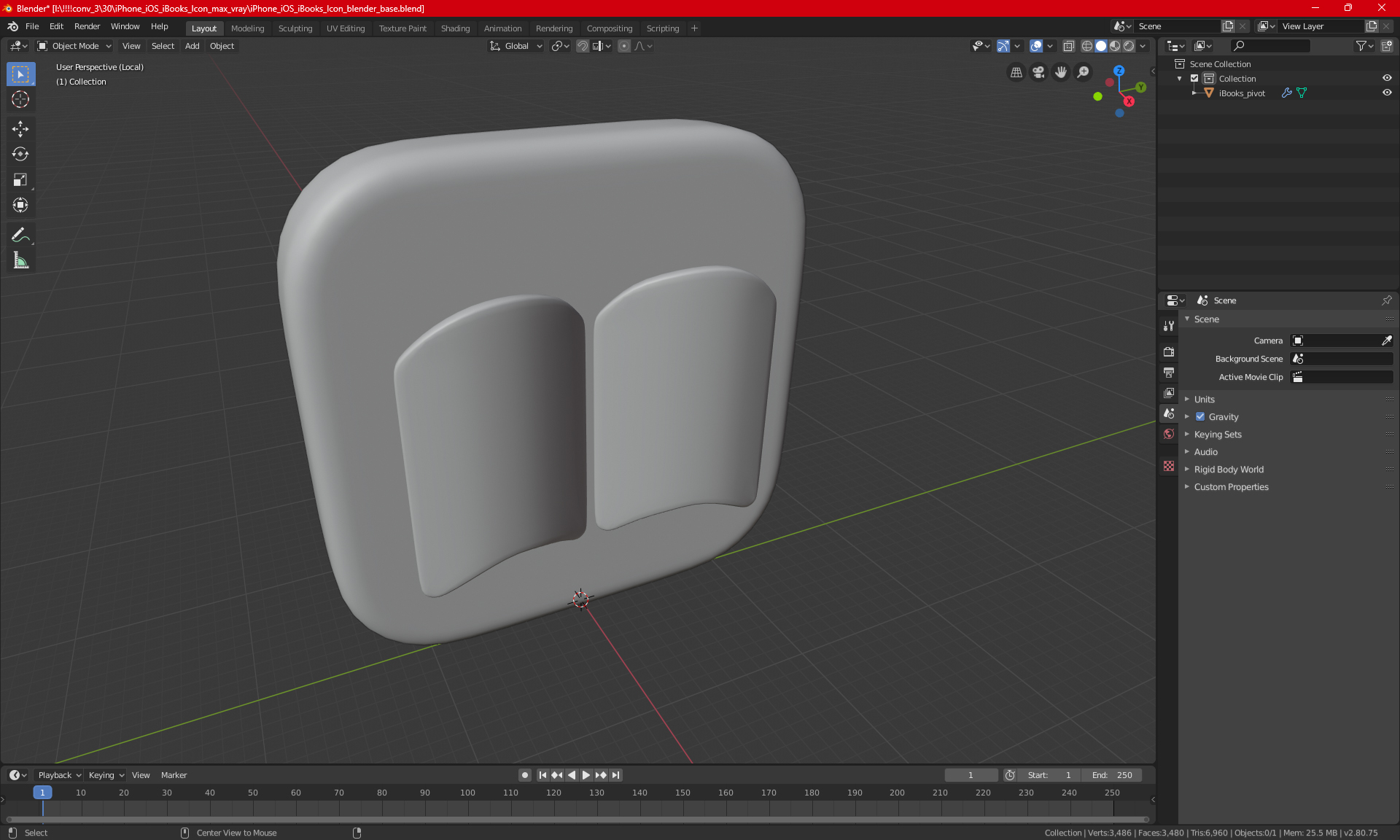
Task: Switch to wireframe shading
Action: point(1087,46)
